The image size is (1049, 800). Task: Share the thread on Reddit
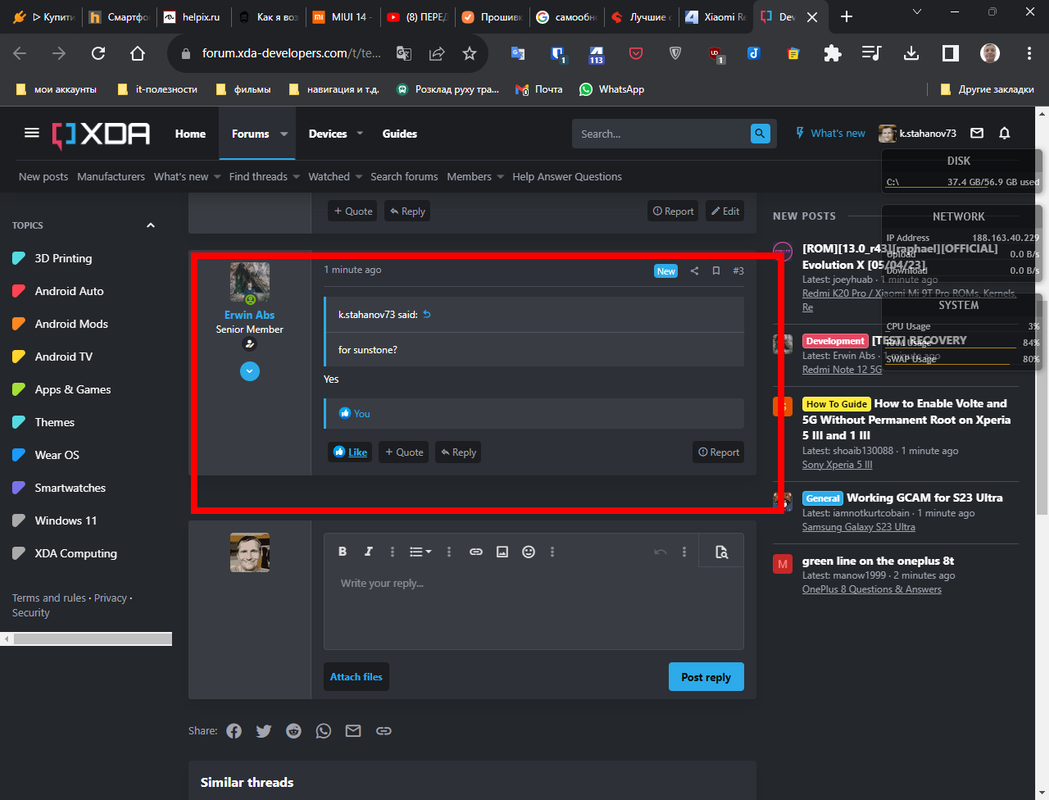(x=294, y=731)
